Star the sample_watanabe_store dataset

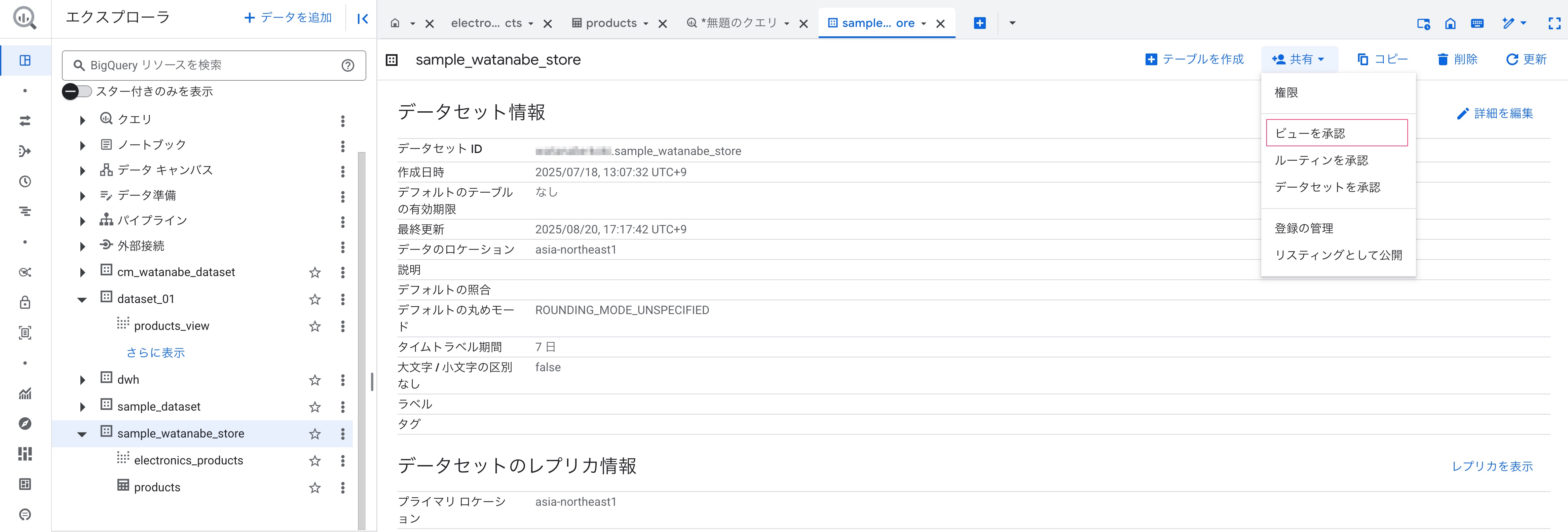point(315,433)
